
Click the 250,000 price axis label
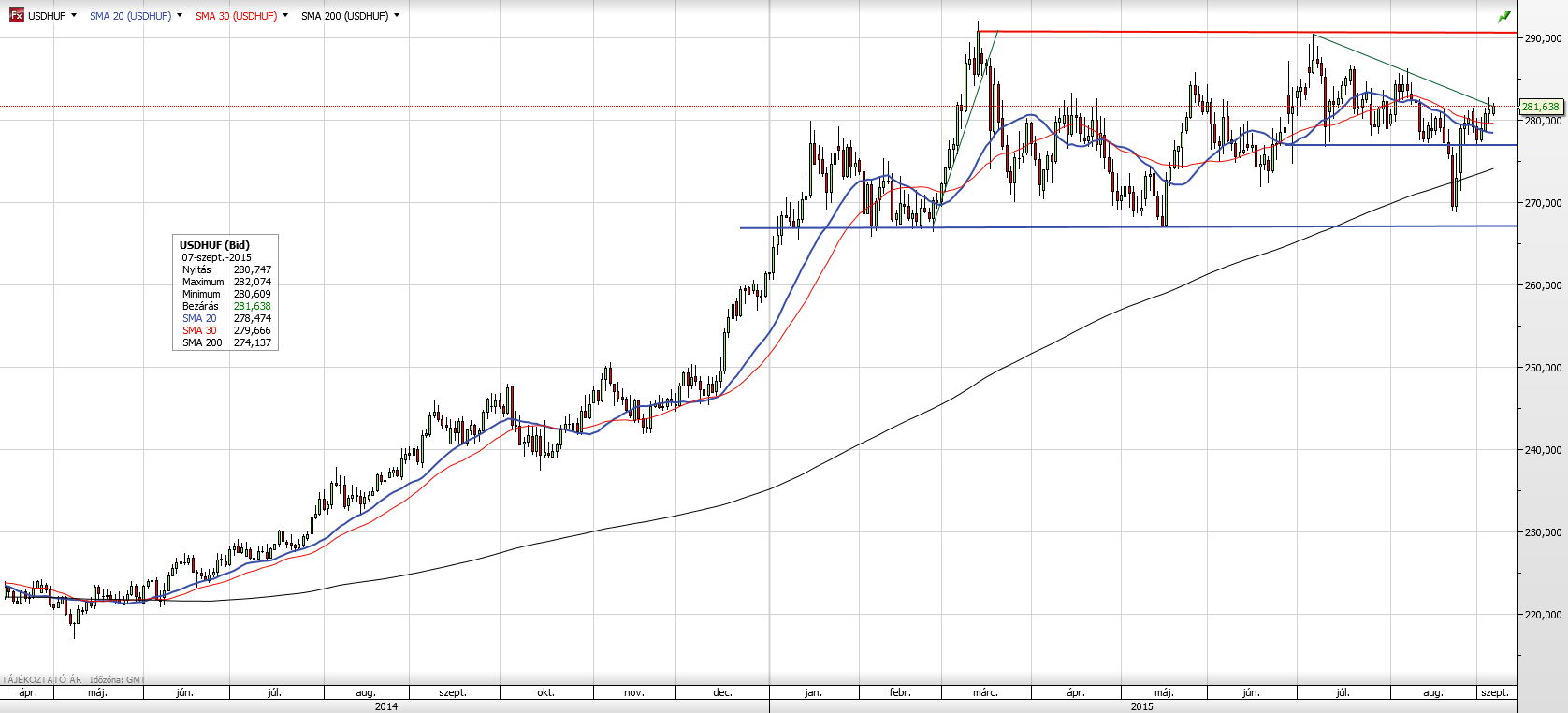click(x=1544, y=368)
